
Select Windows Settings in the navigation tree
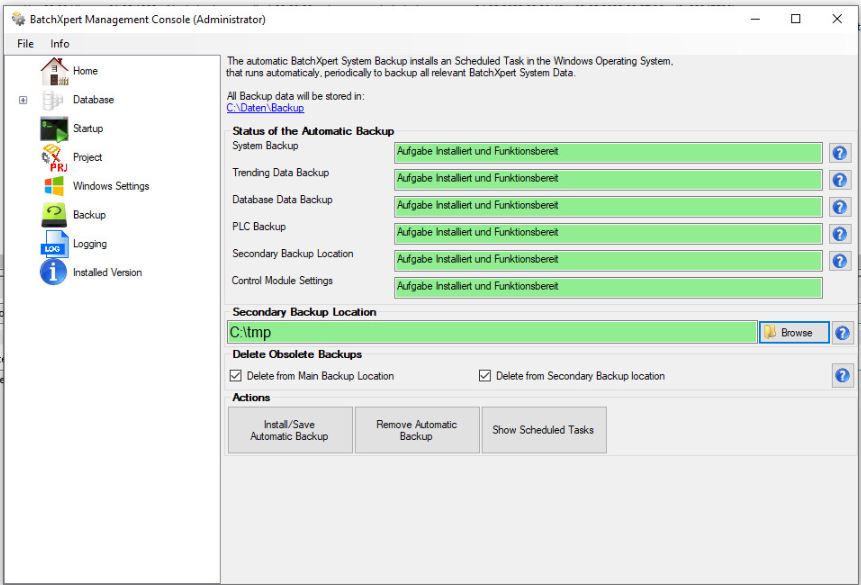(111, 186)
